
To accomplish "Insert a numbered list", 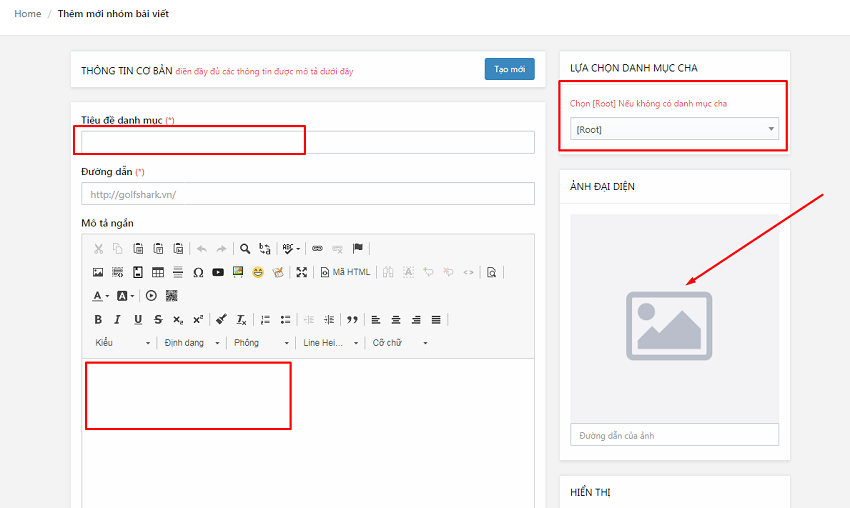I will (265, 320).
